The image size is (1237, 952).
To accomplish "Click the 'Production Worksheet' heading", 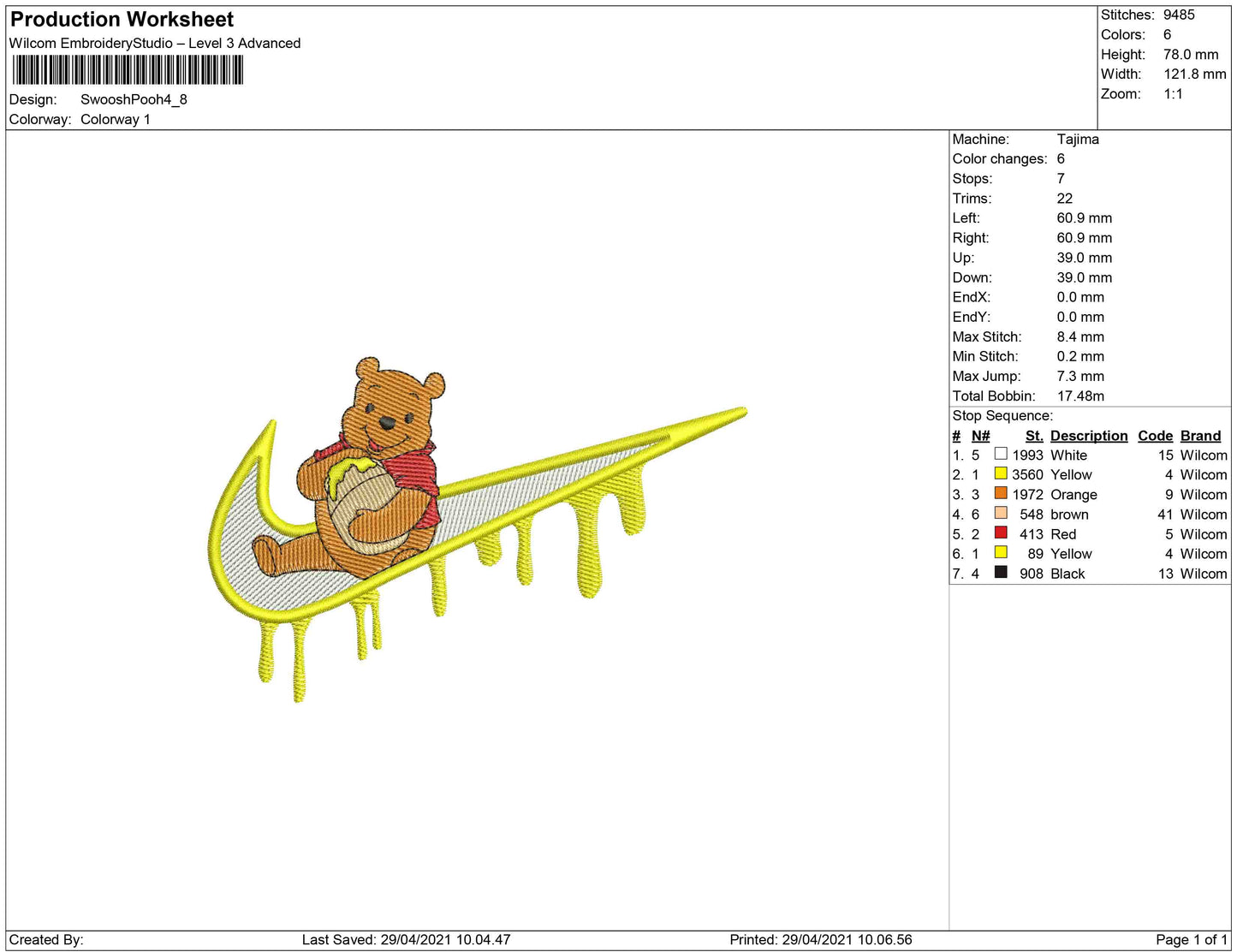I will 122,20.
